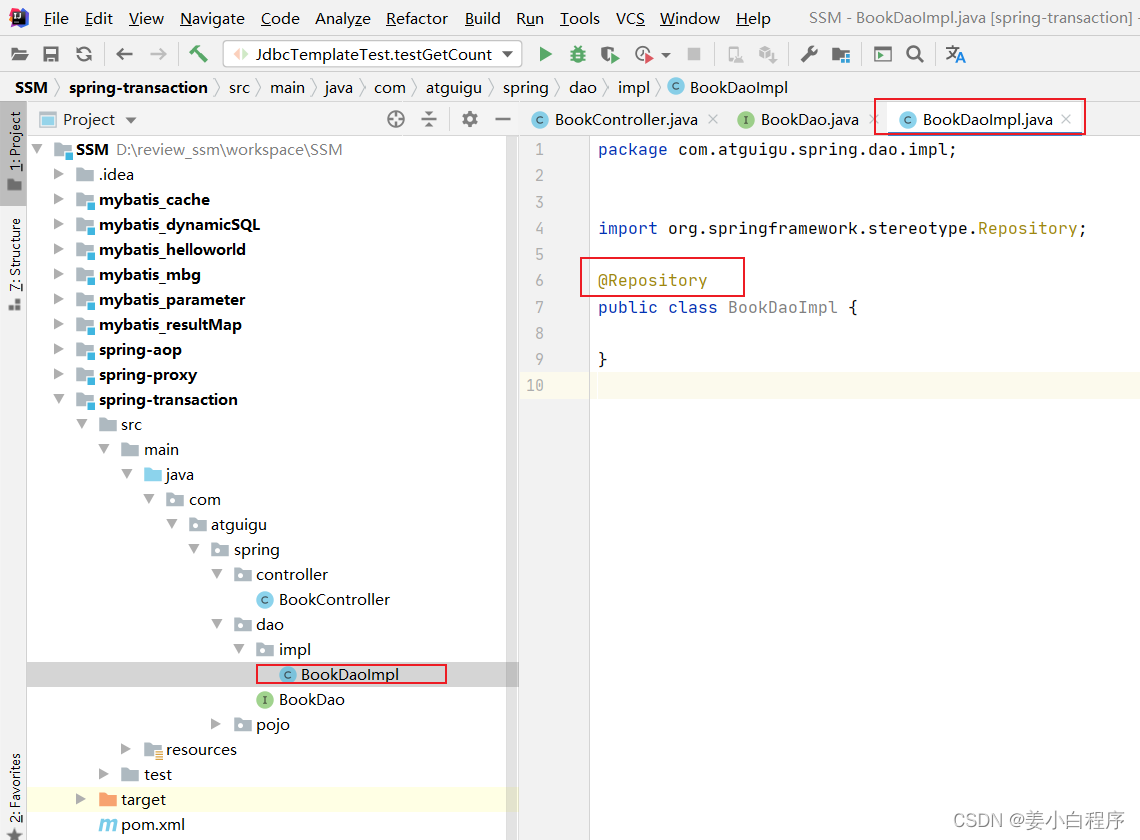Click the Project panel vertical scrollbar
Image resolution: width=1140 pixels, height=840 pixels.
point(513,487)
